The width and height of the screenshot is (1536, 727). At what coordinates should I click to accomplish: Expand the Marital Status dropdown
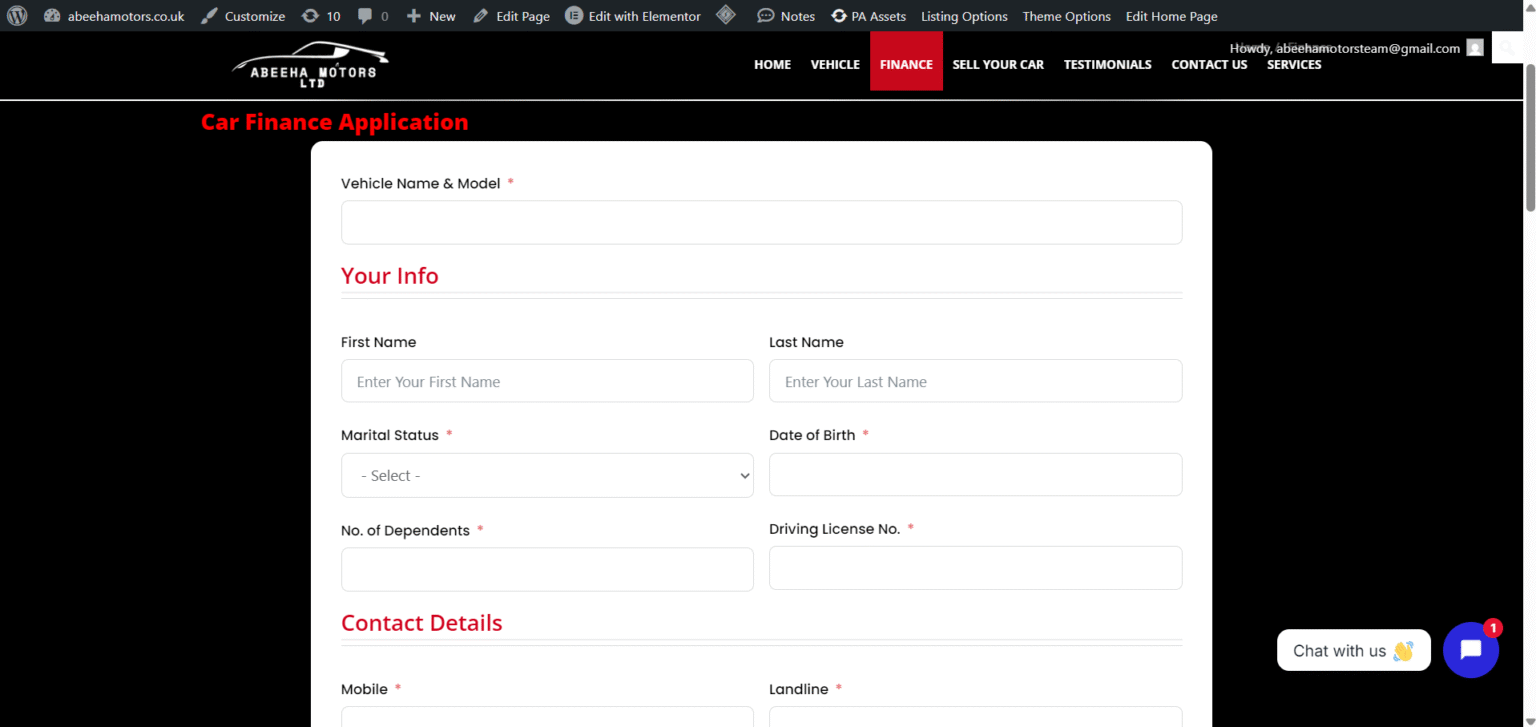coord(547,475)
